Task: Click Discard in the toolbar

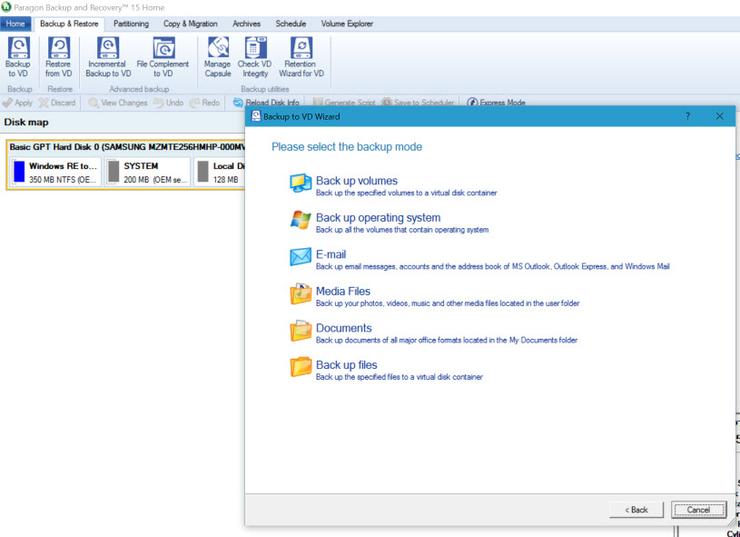Action: coord(57,102)
